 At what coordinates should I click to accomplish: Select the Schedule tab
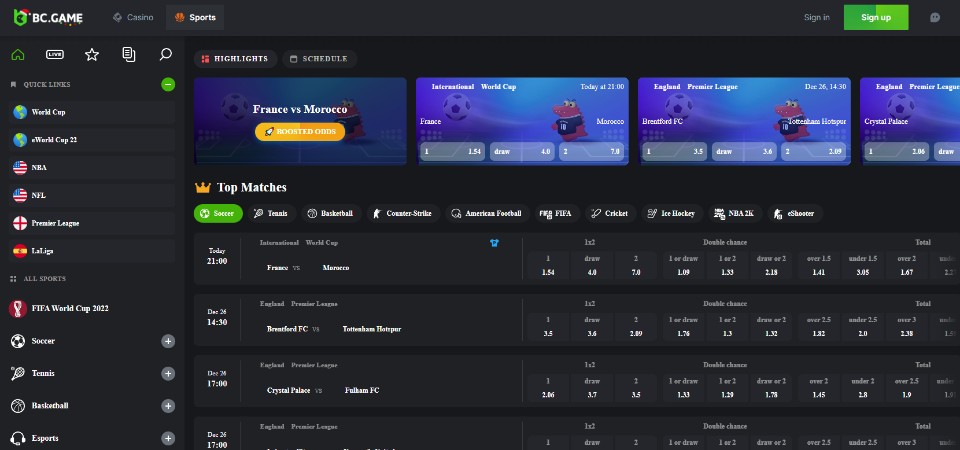coord(319,59)
